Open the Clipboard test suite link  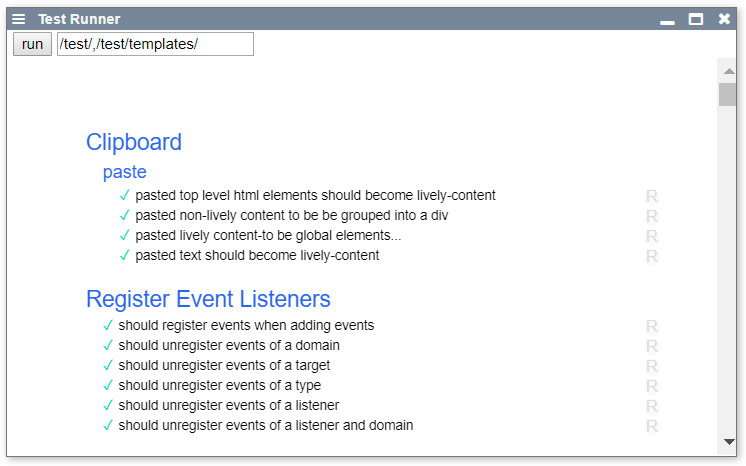tap(134, 142)
